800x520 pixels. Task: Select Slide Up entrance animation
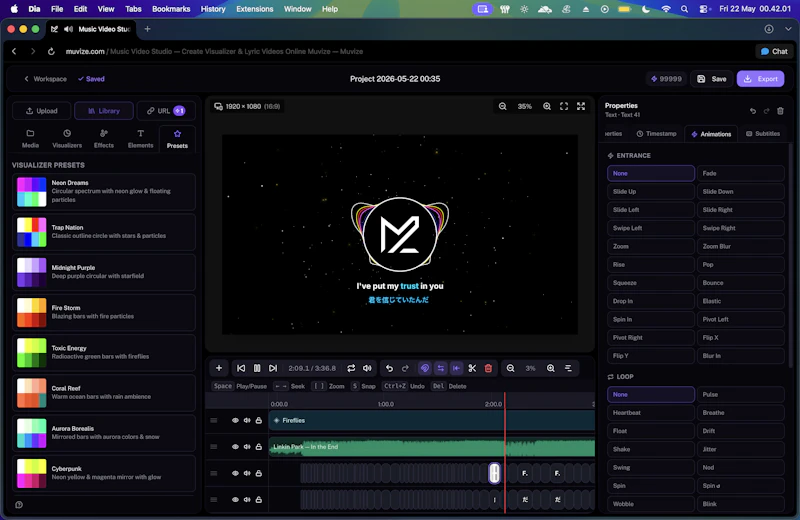(651, 191)
